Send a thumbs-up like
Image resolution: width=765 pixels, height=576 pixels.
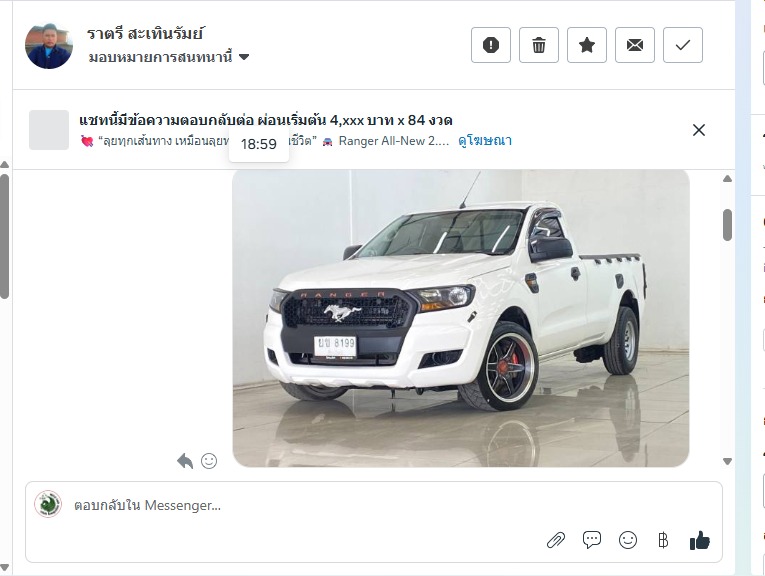[x=700, y=540]
